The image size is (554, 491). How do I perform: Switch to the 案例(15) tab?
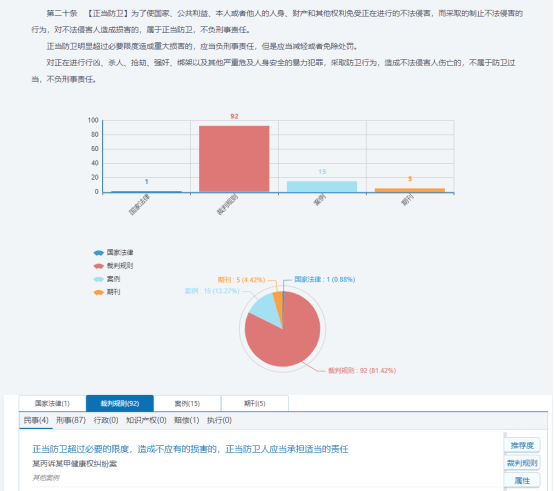pos(187,403)
